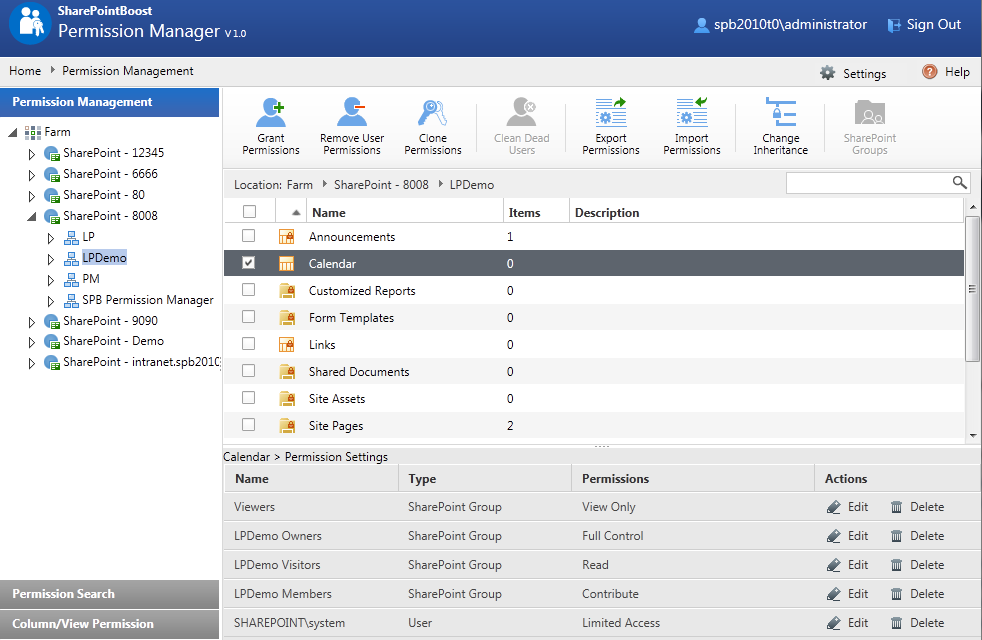This screenshot has height=640, width=982.
Task: Expand the SharePoint - 12345 node
Action: 31,153
